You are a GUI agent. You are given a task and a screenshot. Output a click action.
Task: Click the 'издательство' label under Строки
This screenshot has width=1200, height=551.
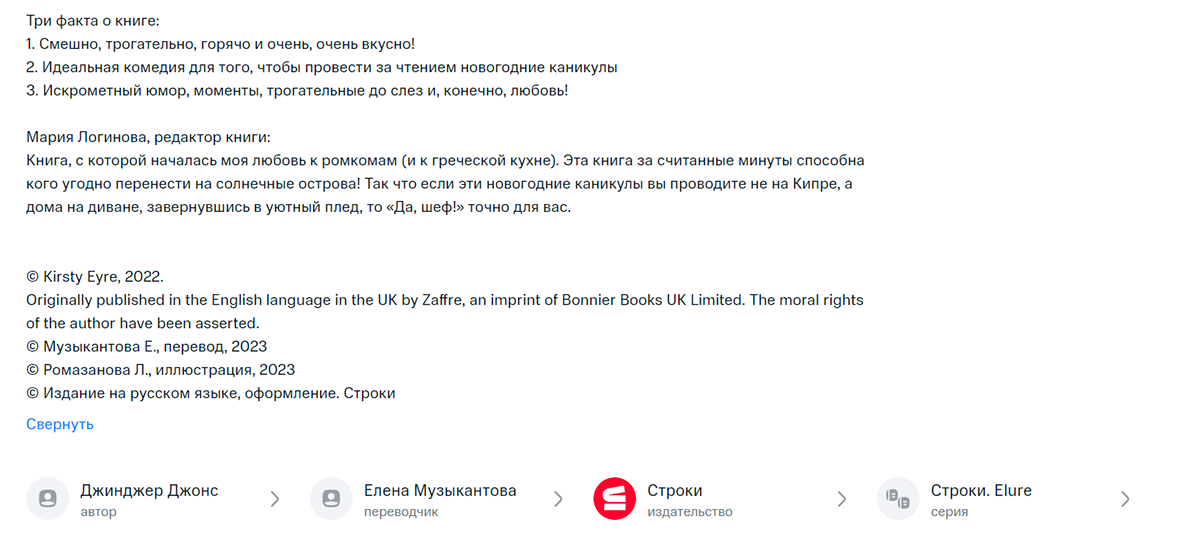[x=690, y=512]
